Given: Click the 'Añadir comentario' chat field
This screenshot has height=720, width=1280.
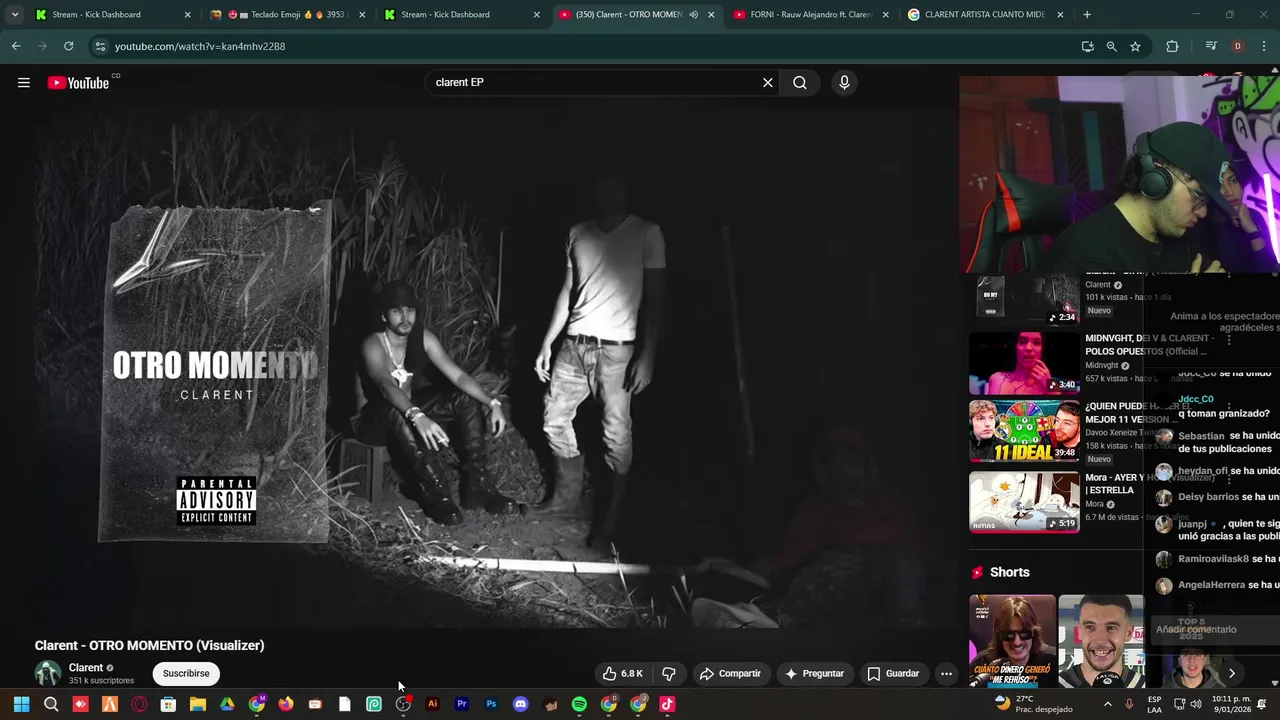Looking at the screenshot, I should click(x=1212, y=630).
